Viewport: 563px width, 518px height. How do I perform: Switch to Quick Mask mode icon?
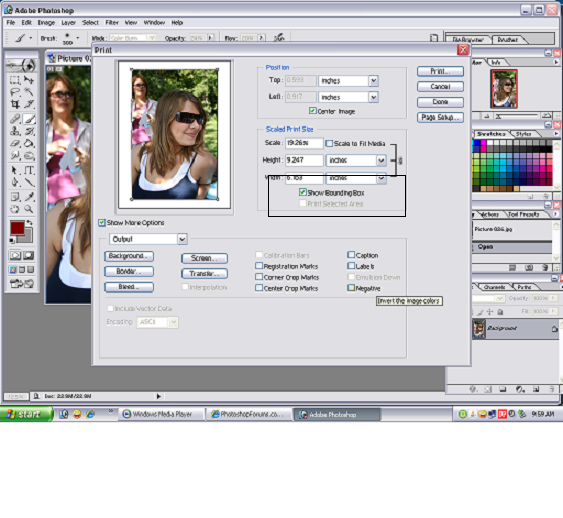click(x=29, y=256)
